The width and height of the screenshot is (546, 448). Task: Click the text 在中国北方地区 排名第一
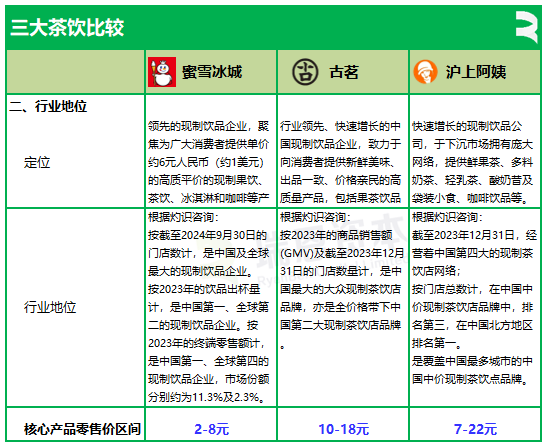472,334
